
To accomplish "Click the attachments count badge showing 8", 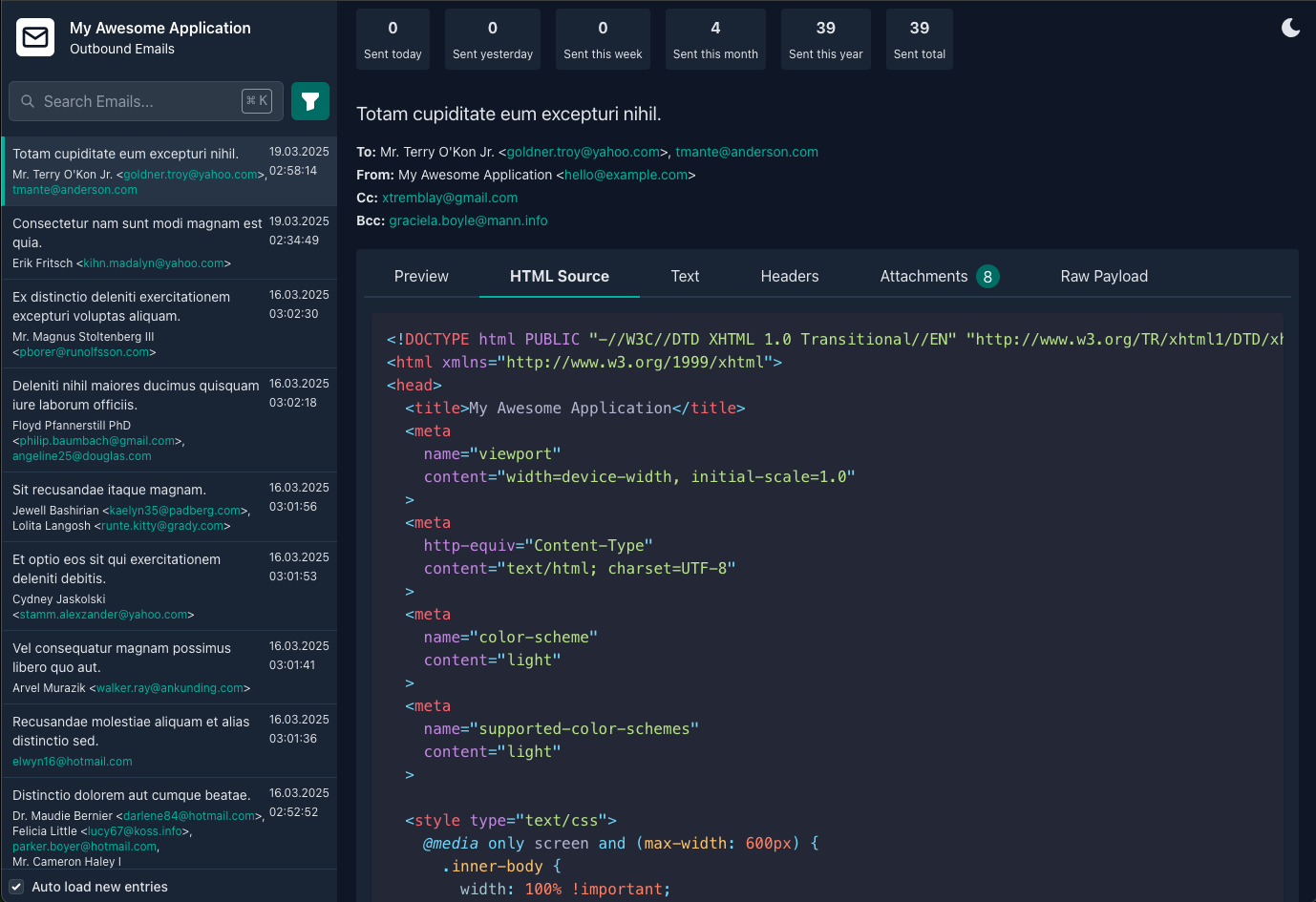I will coord(988,276).
